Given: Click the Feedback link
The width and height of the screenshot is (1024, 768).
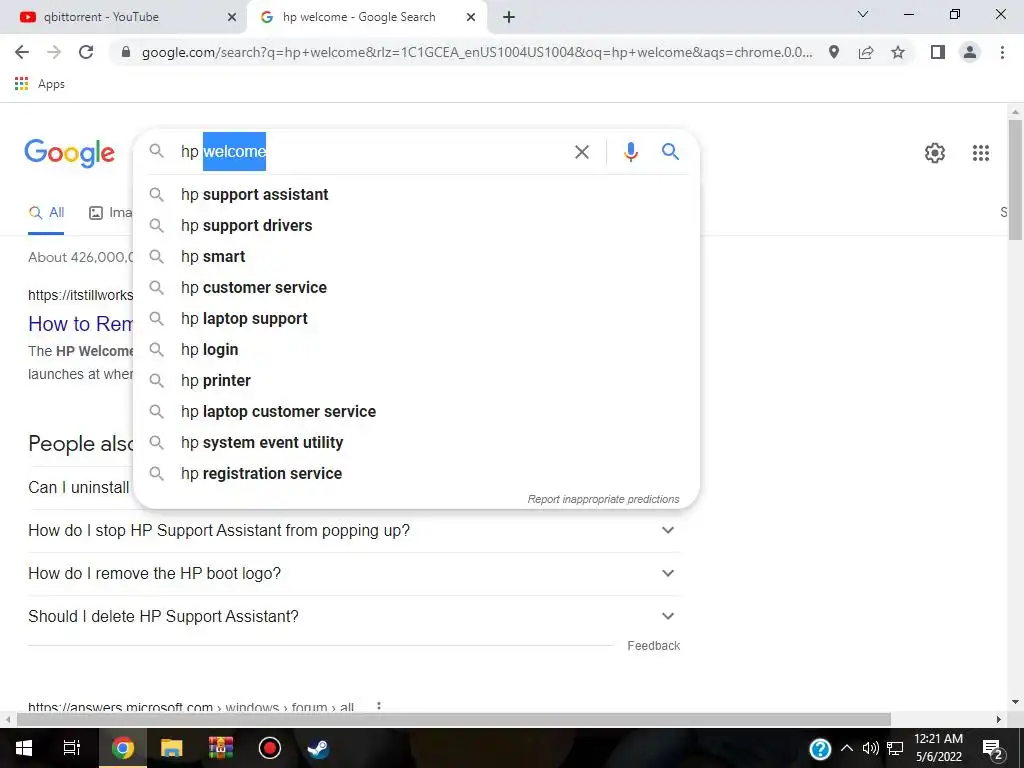Looking at the screenshot, I should [x=654, y=645].
